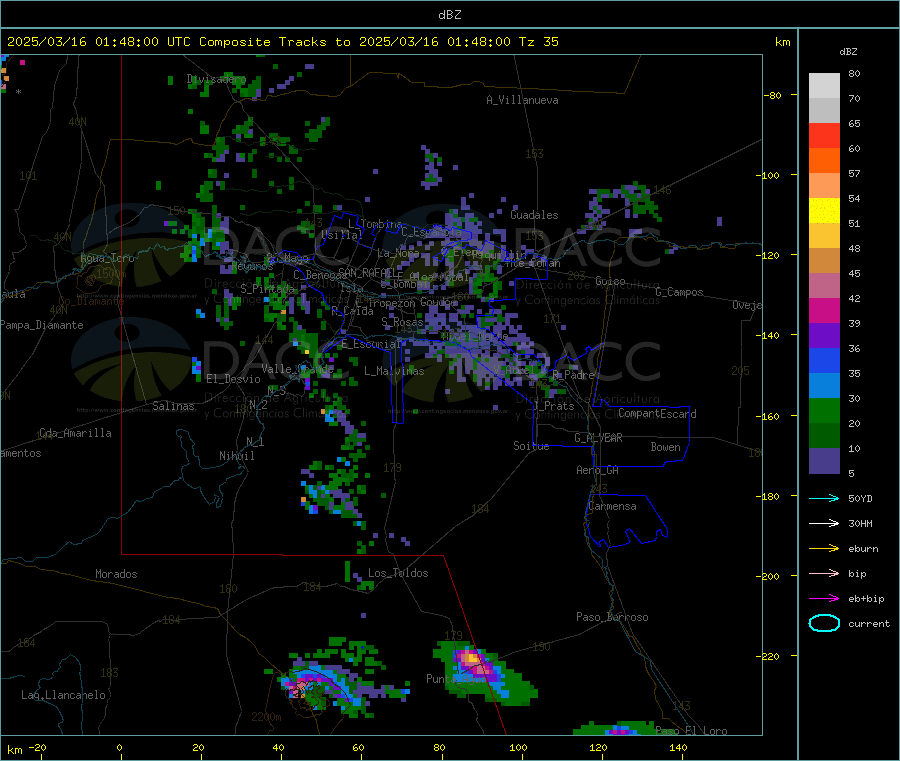The width and height of the screenshot is (900, 761).
Task: Click the '-80' km tick on right axis
Action: click(x=773, y=95)
